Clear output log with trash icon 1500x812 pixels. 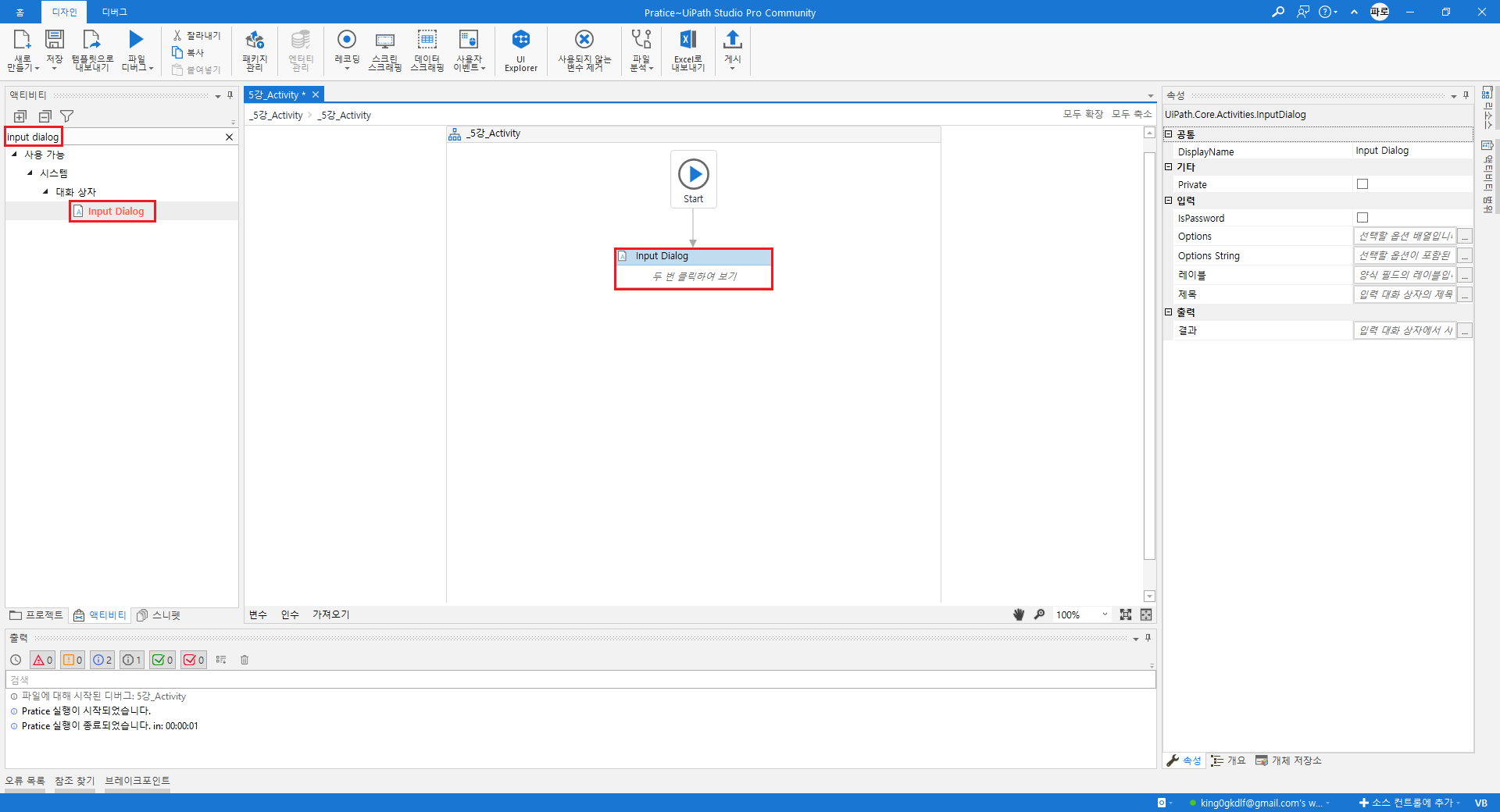[245, 660]
